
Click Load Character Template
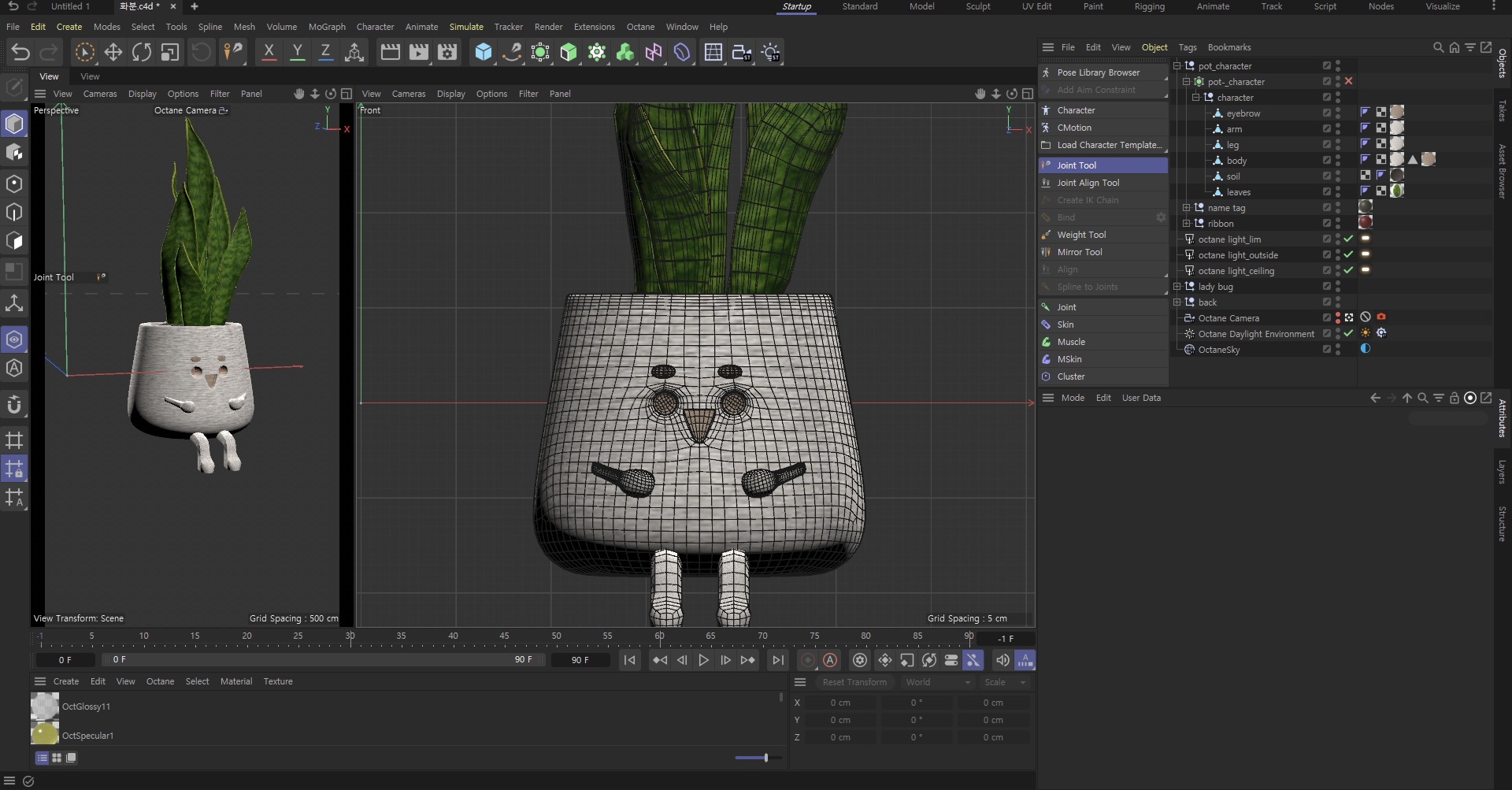point(1103,145)
